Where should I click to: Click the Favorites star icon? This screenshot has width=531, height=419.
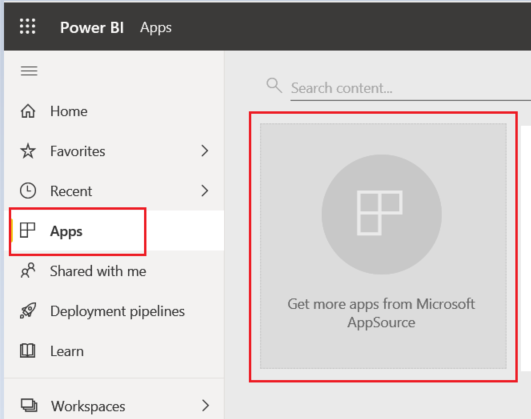tap(28, 151)
